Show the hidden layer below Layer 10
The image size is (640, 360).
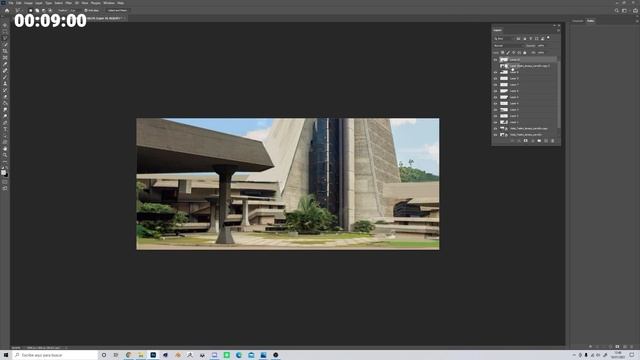pyautogui.click(x=495, y=66)
